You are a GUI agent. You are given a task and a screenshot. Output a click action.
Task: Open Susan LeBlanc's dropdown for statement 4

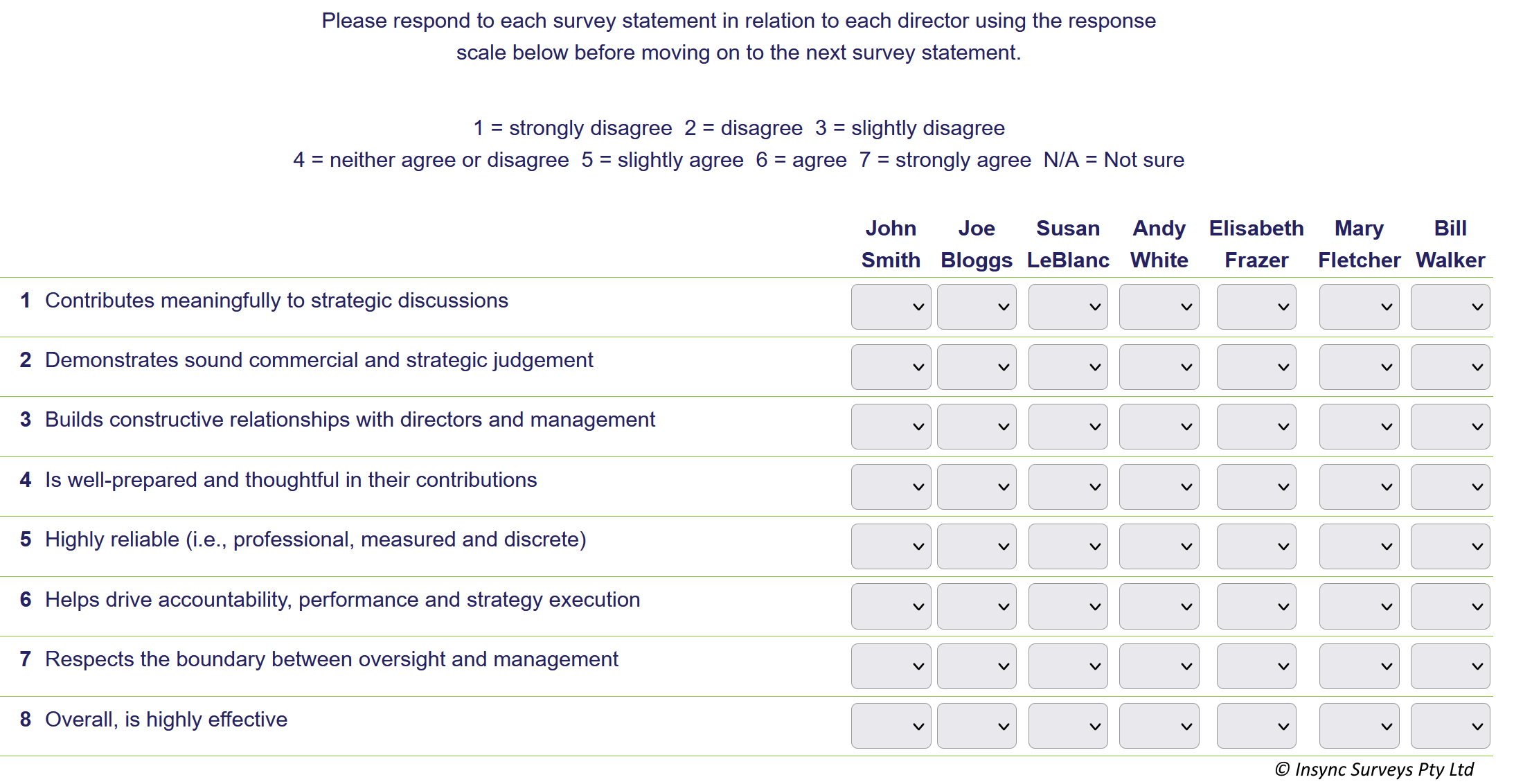pyautogui.click(x=1067, y=486)
